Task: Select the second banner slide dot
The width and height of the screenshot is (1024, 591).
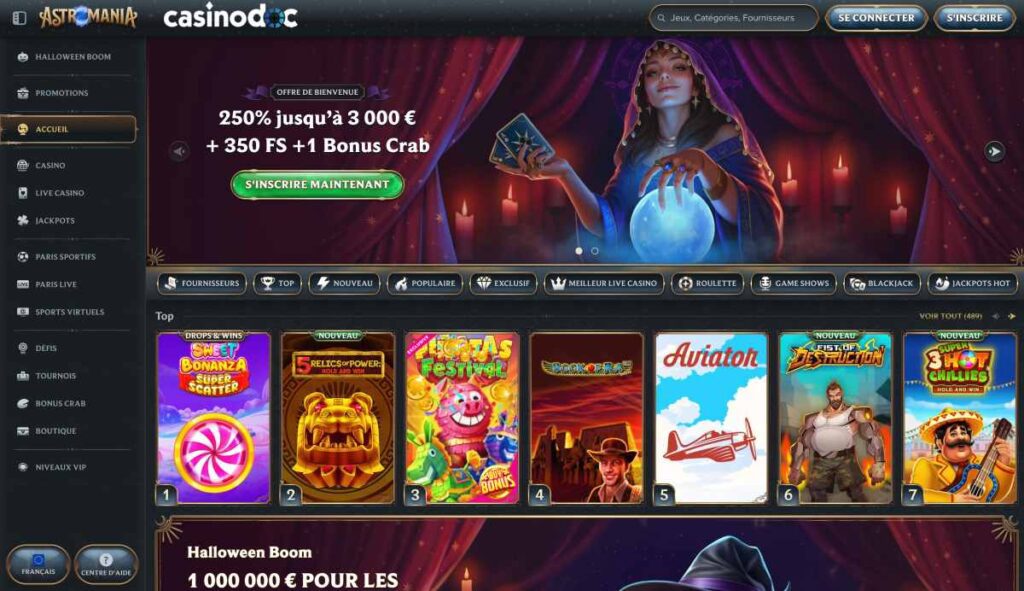Action: [x=594, y=251]
